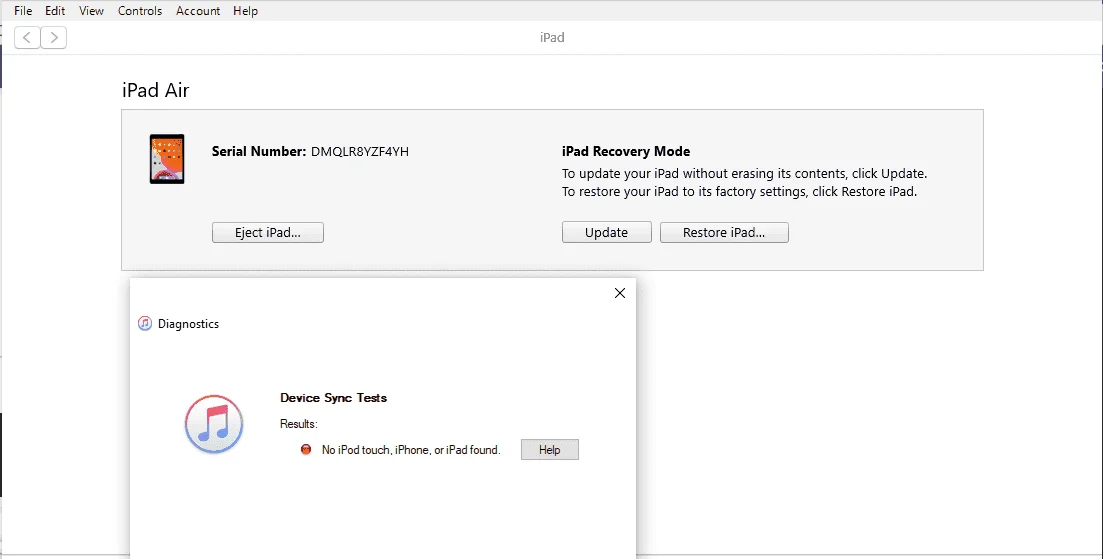The image size is (1103, 559).
Task: Click the red status indicator for sync result
Action: (x=306, y=449)
